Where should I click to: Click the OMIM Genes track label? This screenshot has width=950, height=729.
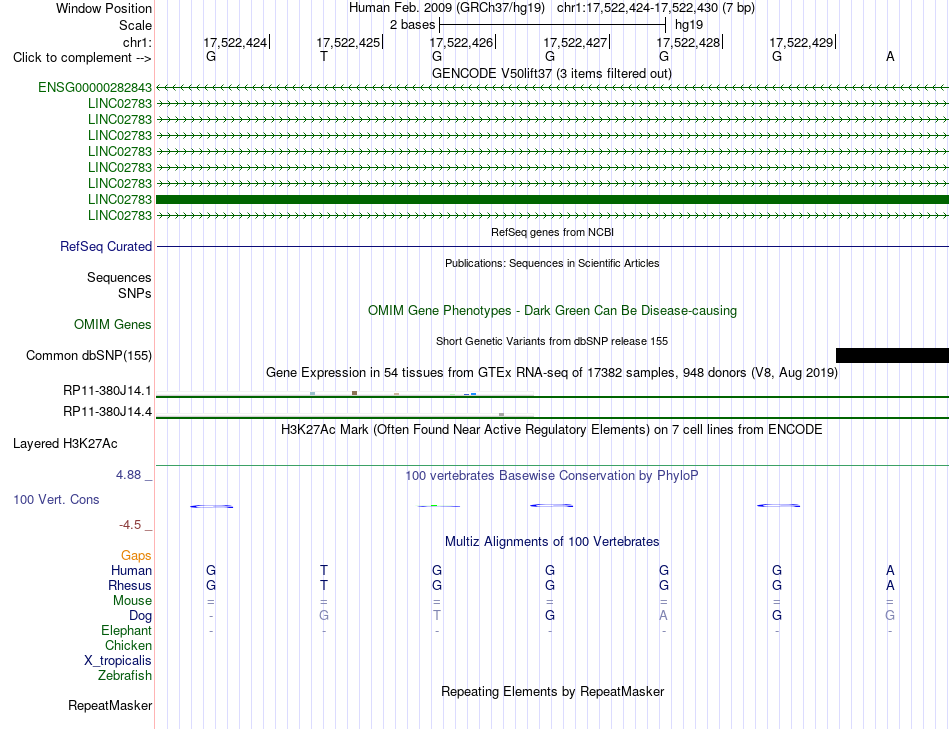click(113, 324)
